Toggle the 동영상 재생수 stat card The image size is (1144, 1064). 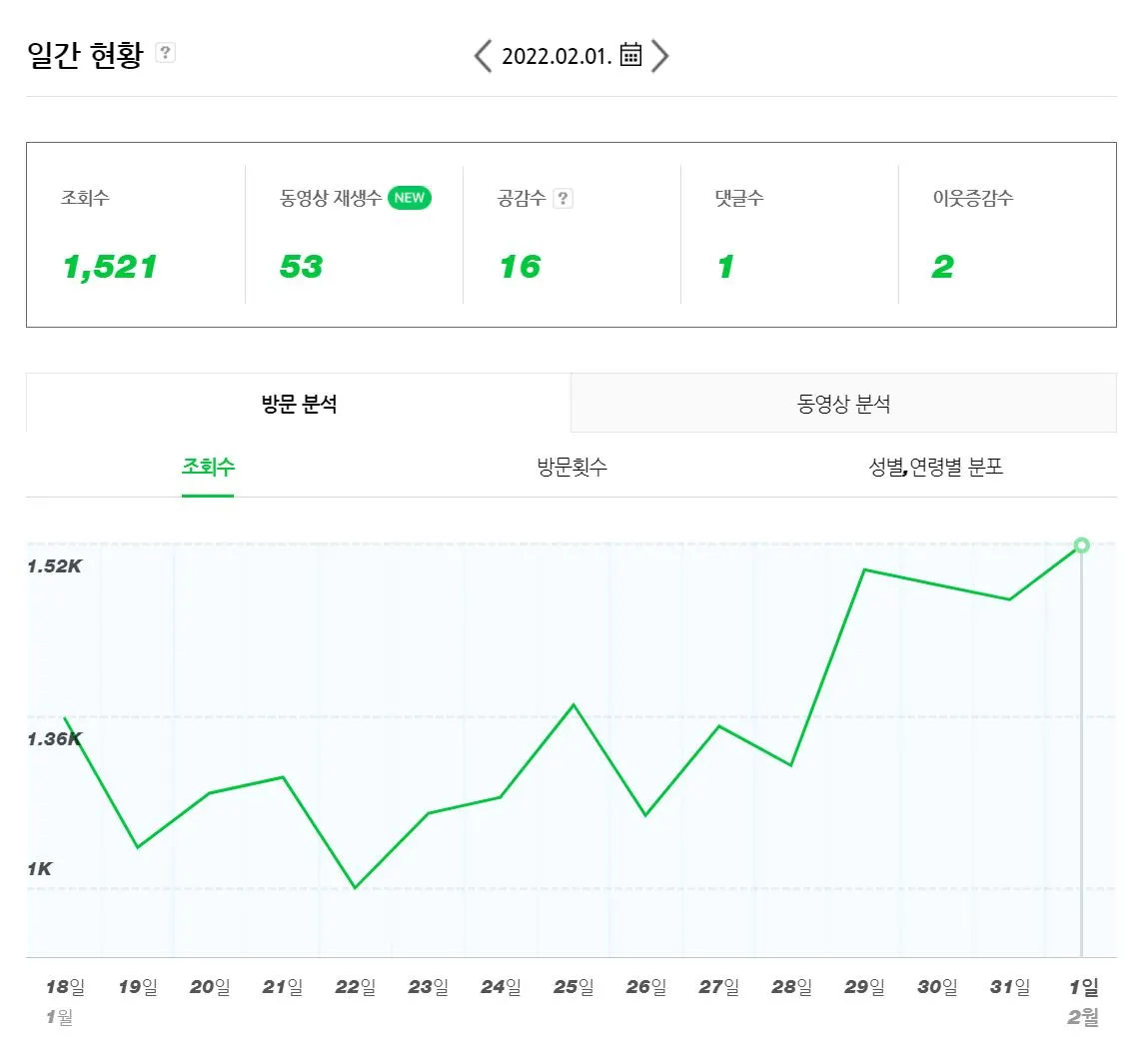click(x=330, y=234)
